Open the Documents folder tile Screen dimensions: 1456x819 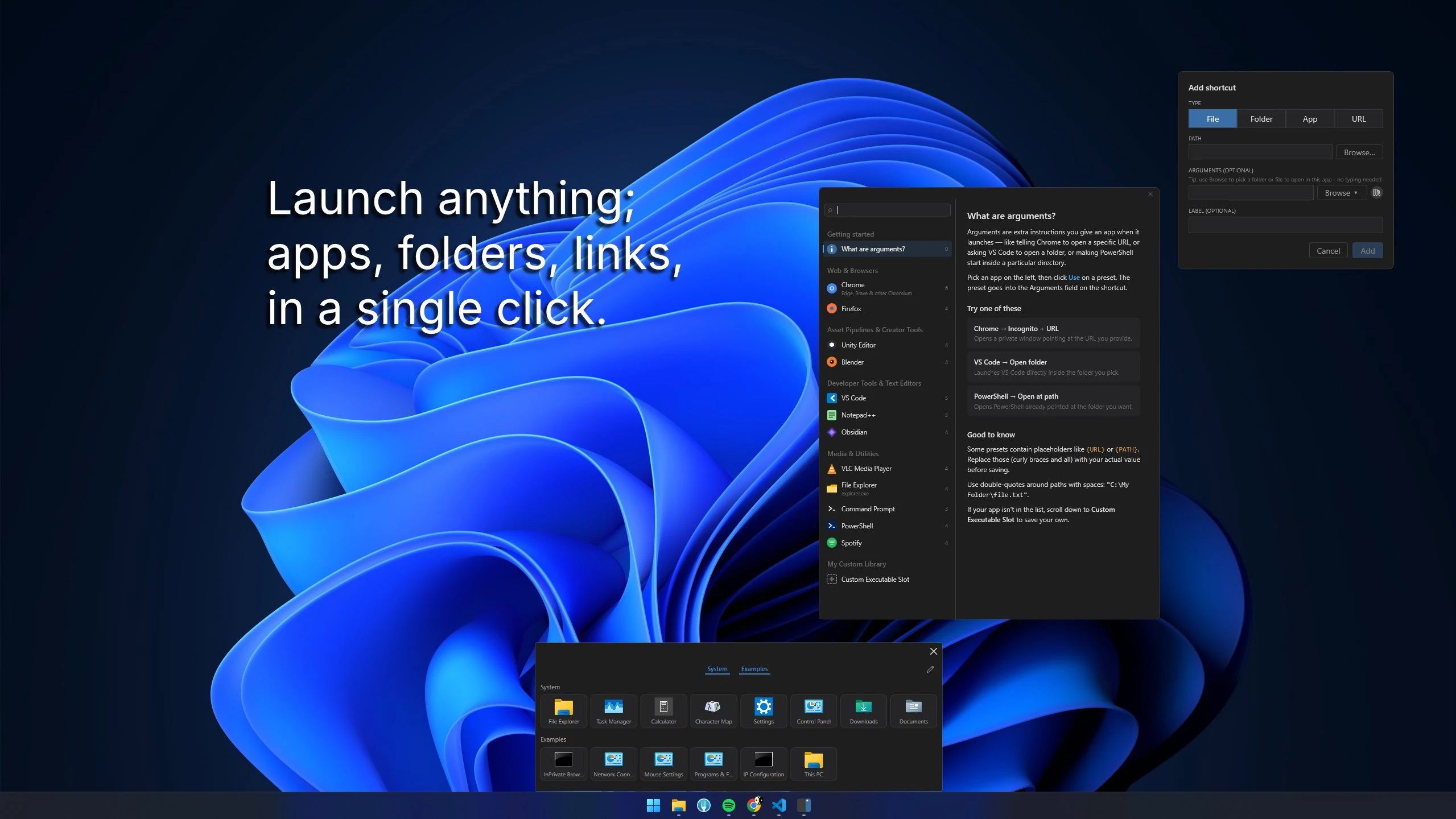tap(914, 711)
